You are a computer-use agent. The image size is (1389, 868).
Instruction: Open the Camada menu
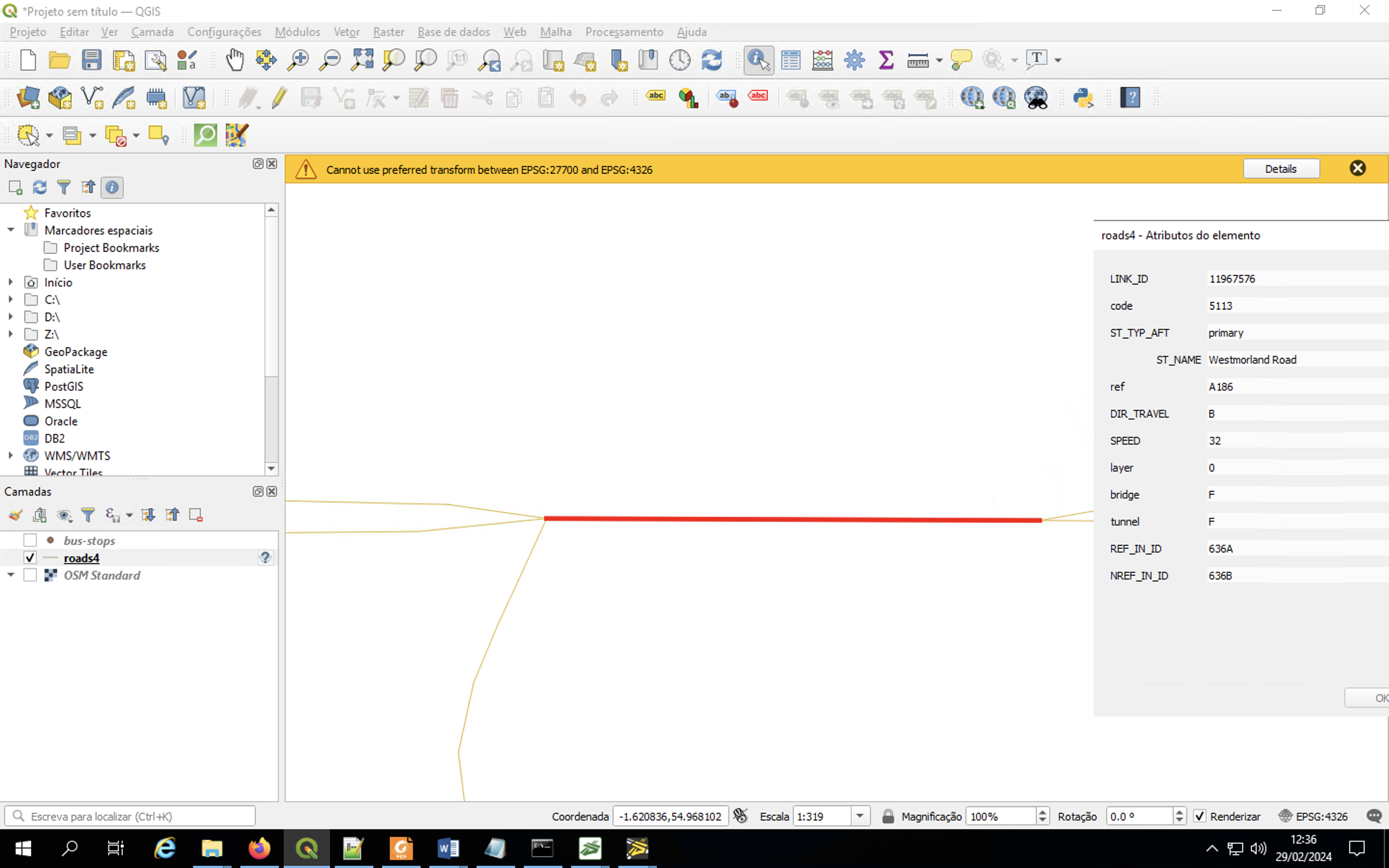(x=152, y=32)
